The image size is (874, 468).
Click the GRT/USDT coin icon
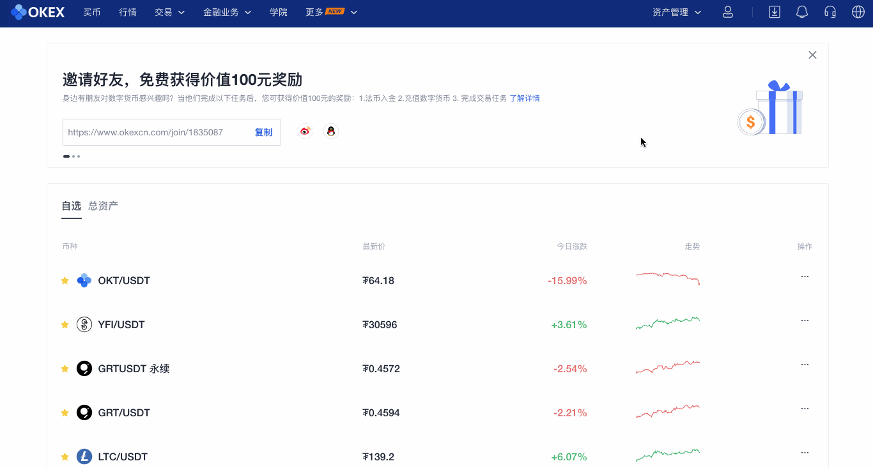point(84,412)
